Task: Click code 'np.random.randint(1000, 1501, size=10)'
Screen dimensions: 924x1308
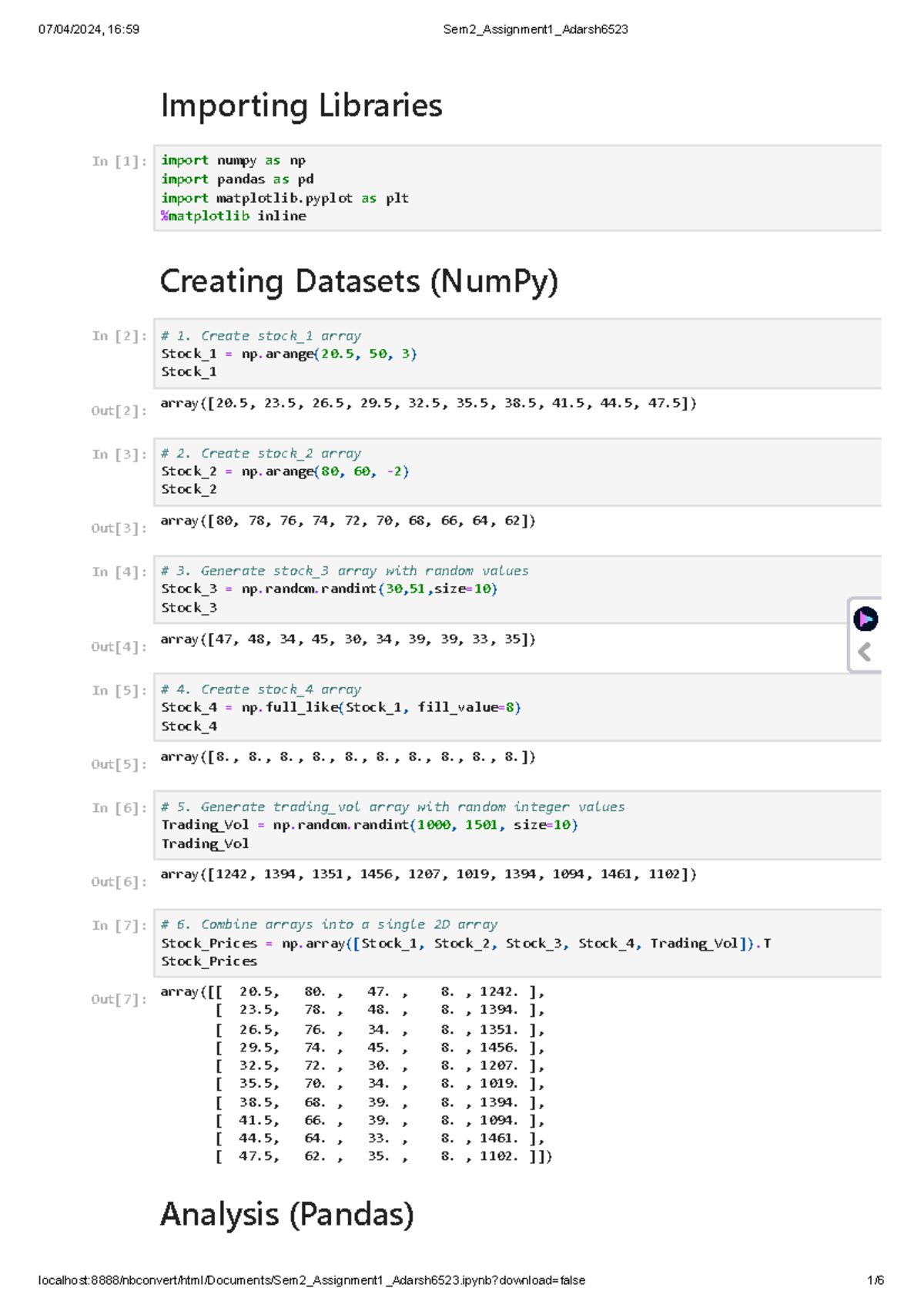Action: 425,825
